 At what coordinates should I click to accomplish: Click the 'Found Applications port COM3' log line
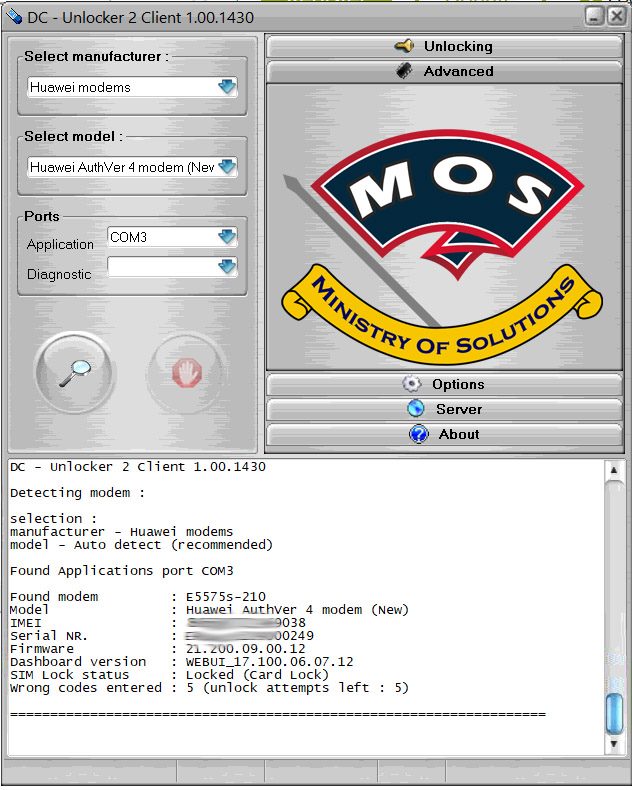(121, 571)
